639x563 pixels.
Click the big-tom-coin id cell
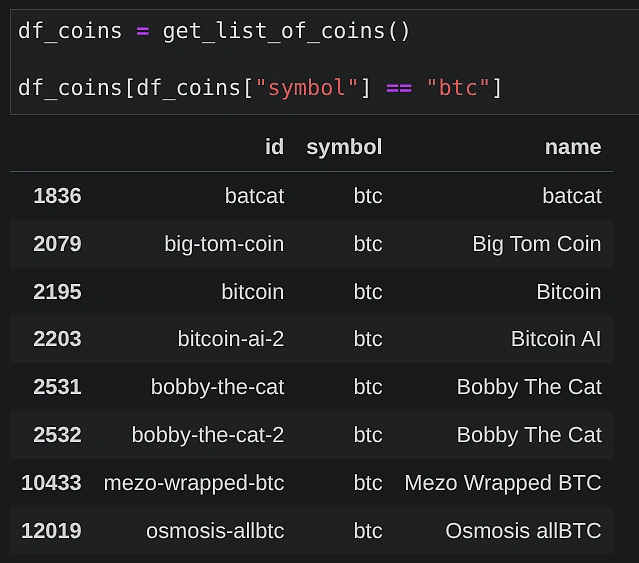pos(224,244)
